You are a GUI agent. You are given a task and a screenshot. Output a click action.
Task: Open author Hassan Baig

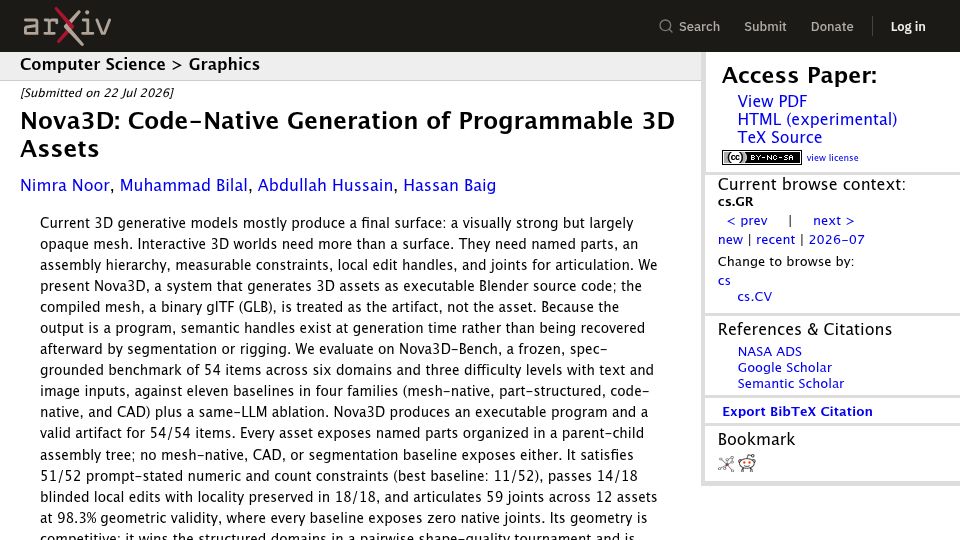click(x=449, y=185)
